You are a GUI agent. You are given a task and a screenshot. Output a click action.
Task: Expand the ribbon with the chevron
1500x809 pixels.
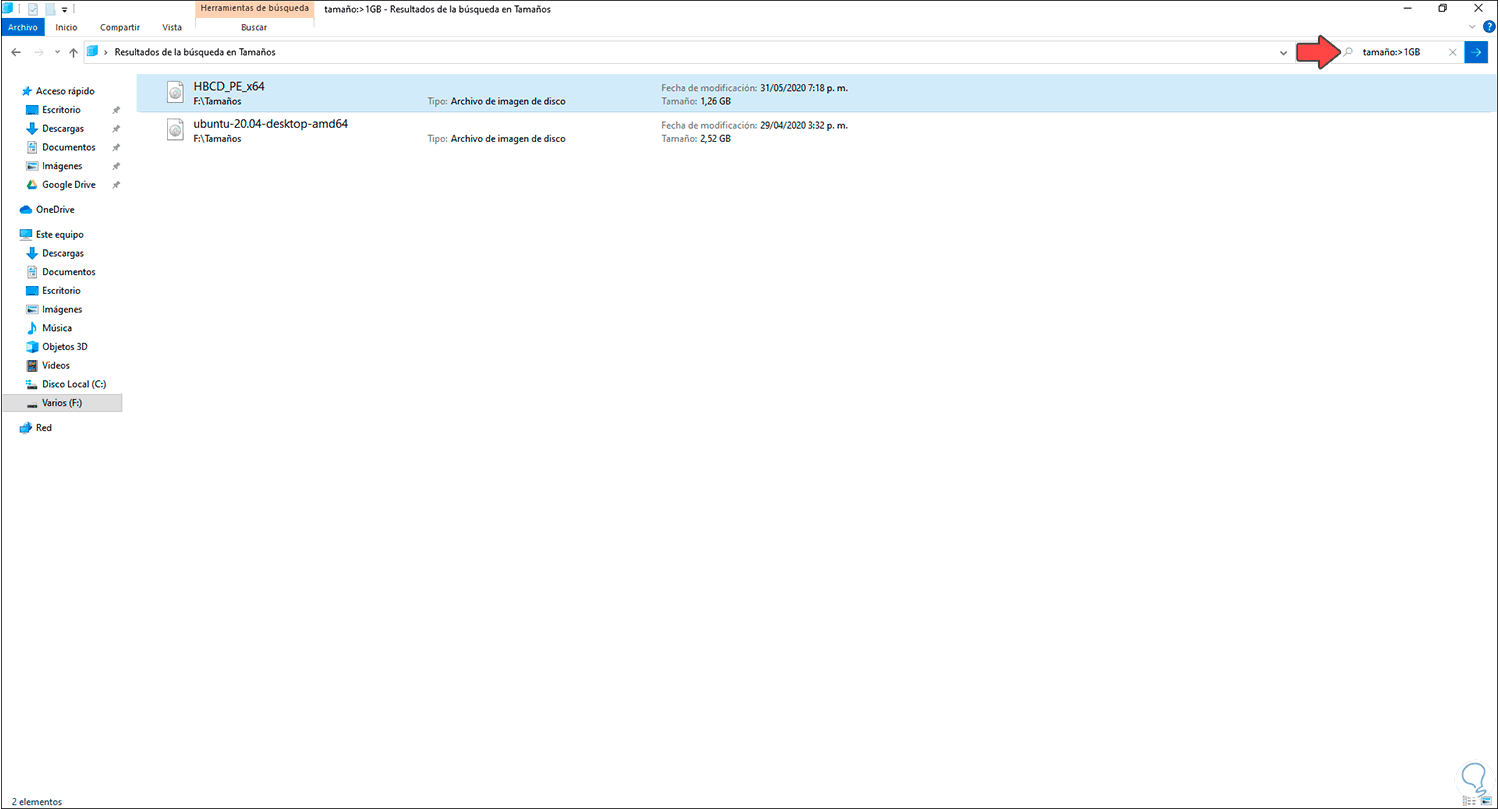1472,27
